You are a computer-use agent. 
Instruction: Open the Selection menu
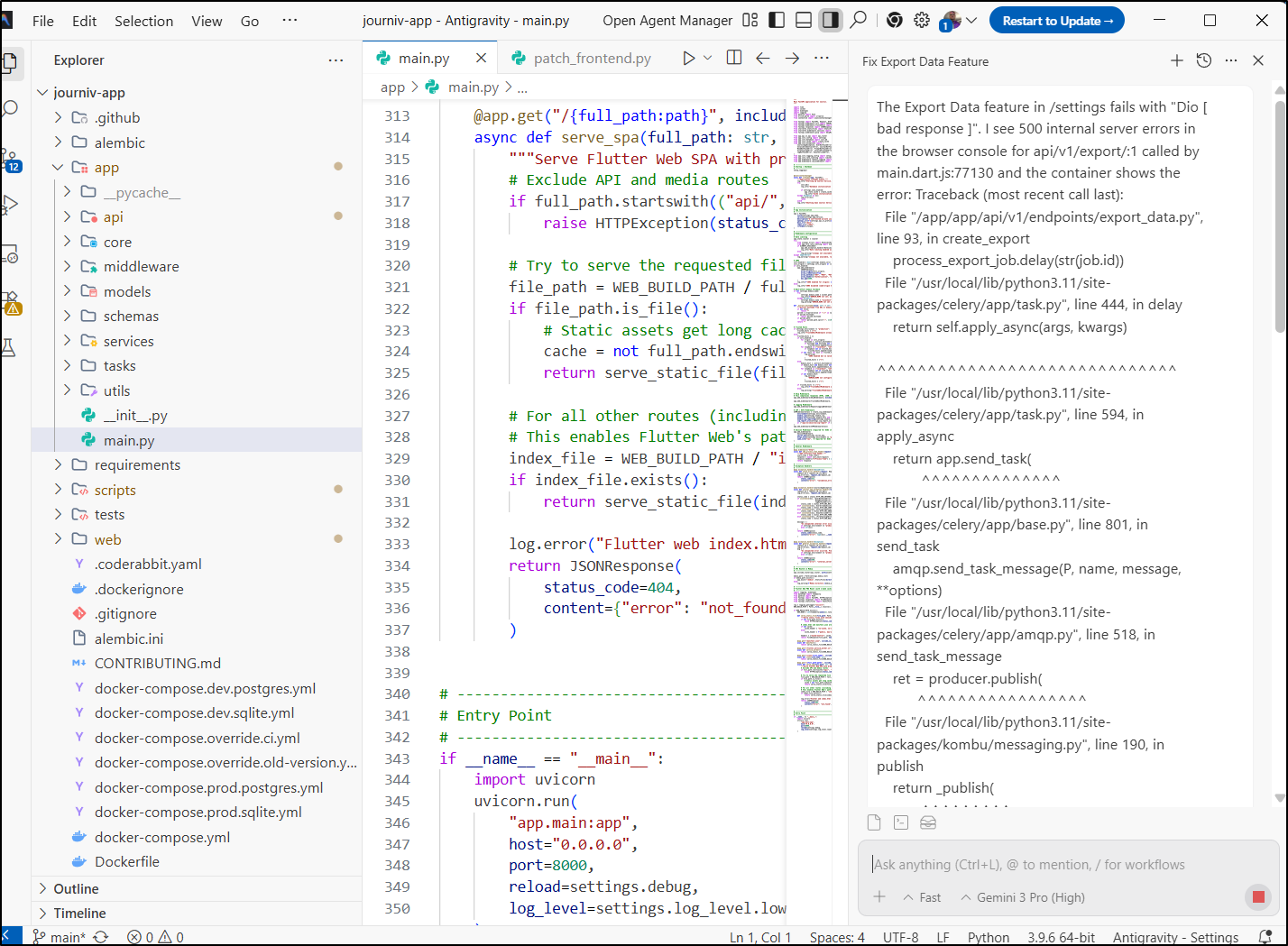[143, 21]
